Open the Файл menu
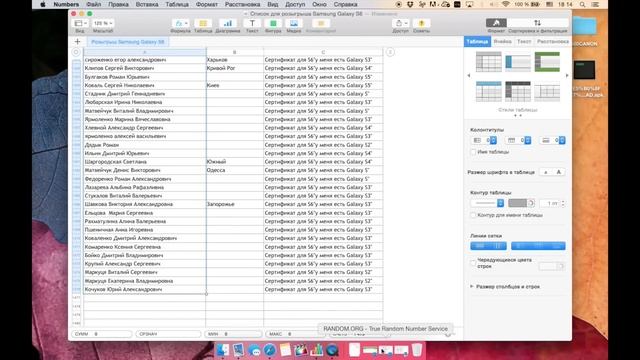Viewport: 640px width, 360px height. click(93, 4)
